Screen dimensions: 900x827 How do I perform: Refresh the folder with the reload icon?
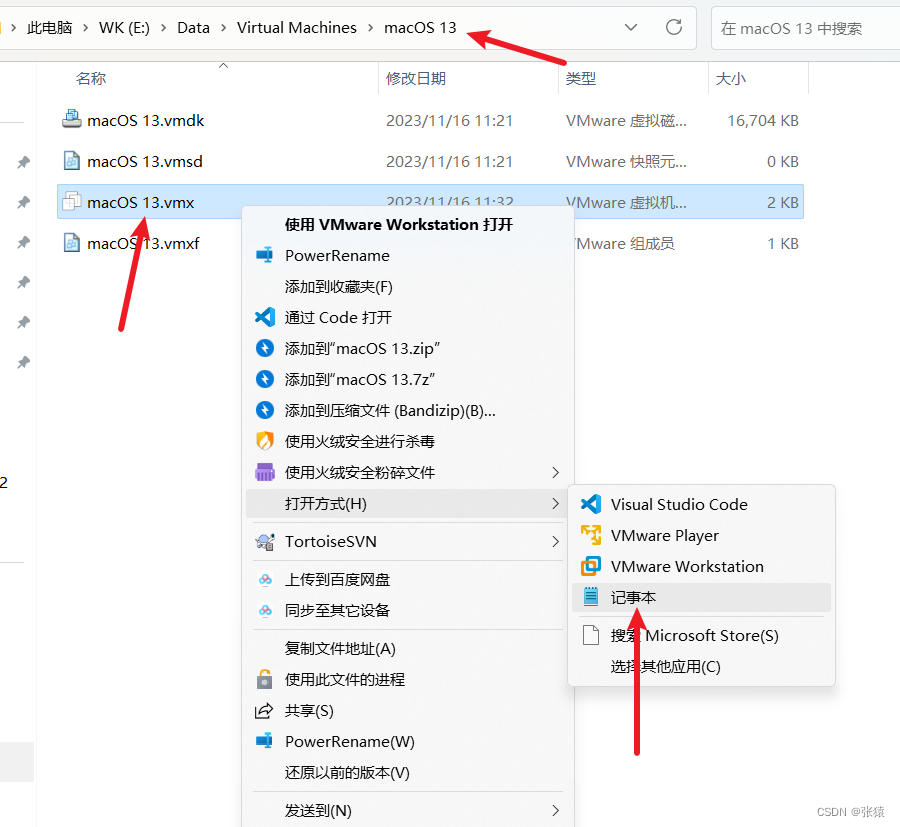point(674,27)
